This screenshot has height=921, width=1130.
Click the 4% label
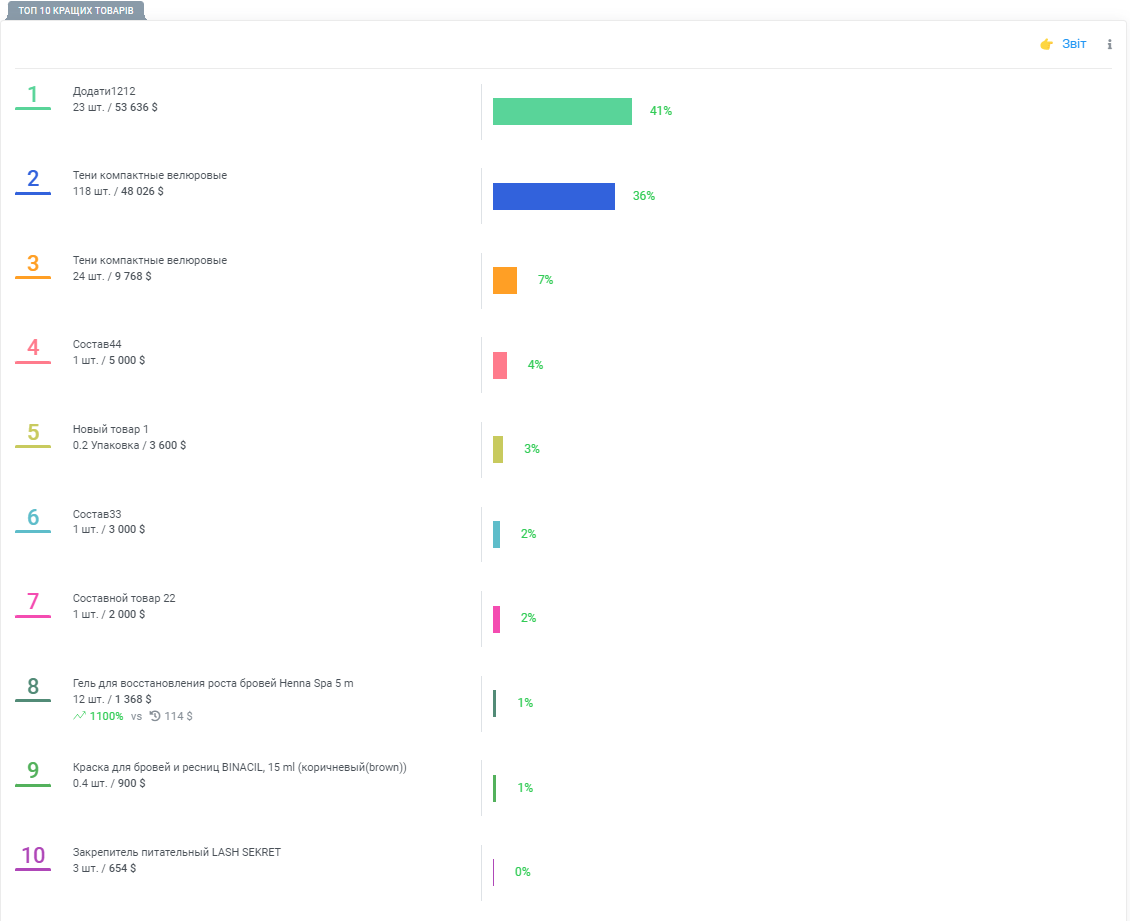[x=535, y=365]
